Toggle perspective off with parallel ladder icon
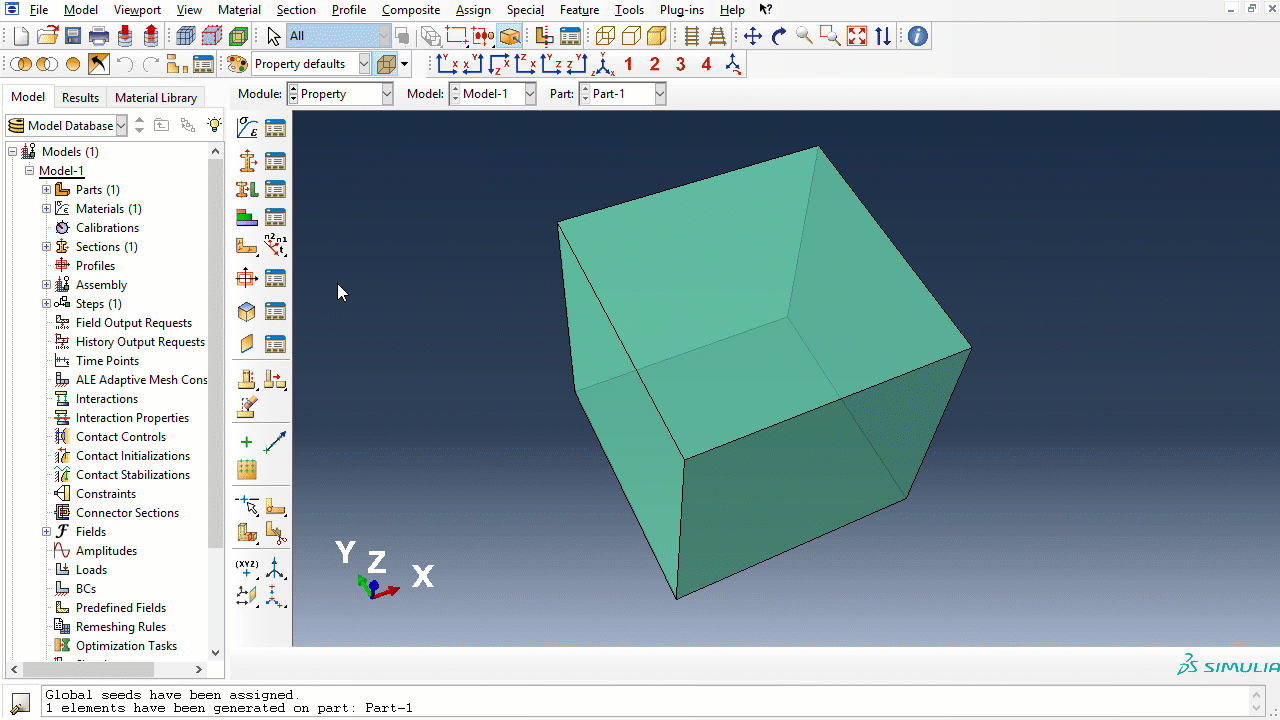Viewport: 1280px width, 720px height. point(692,36)
